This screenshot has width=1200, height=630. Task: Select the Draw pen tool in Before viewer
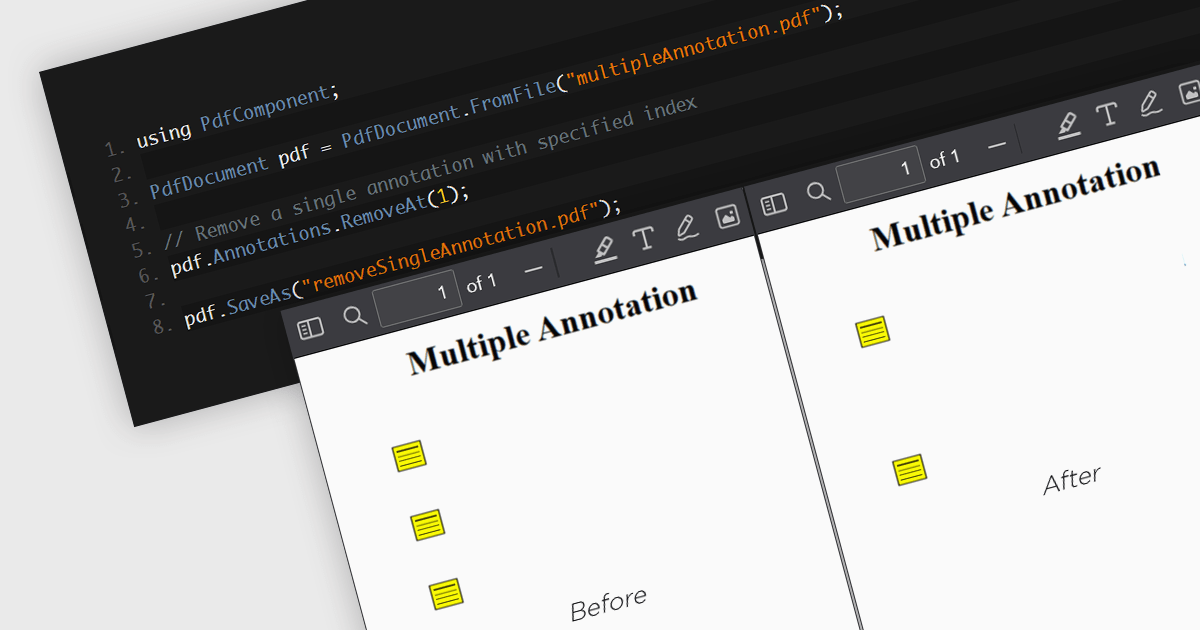(x=685, y=227)
